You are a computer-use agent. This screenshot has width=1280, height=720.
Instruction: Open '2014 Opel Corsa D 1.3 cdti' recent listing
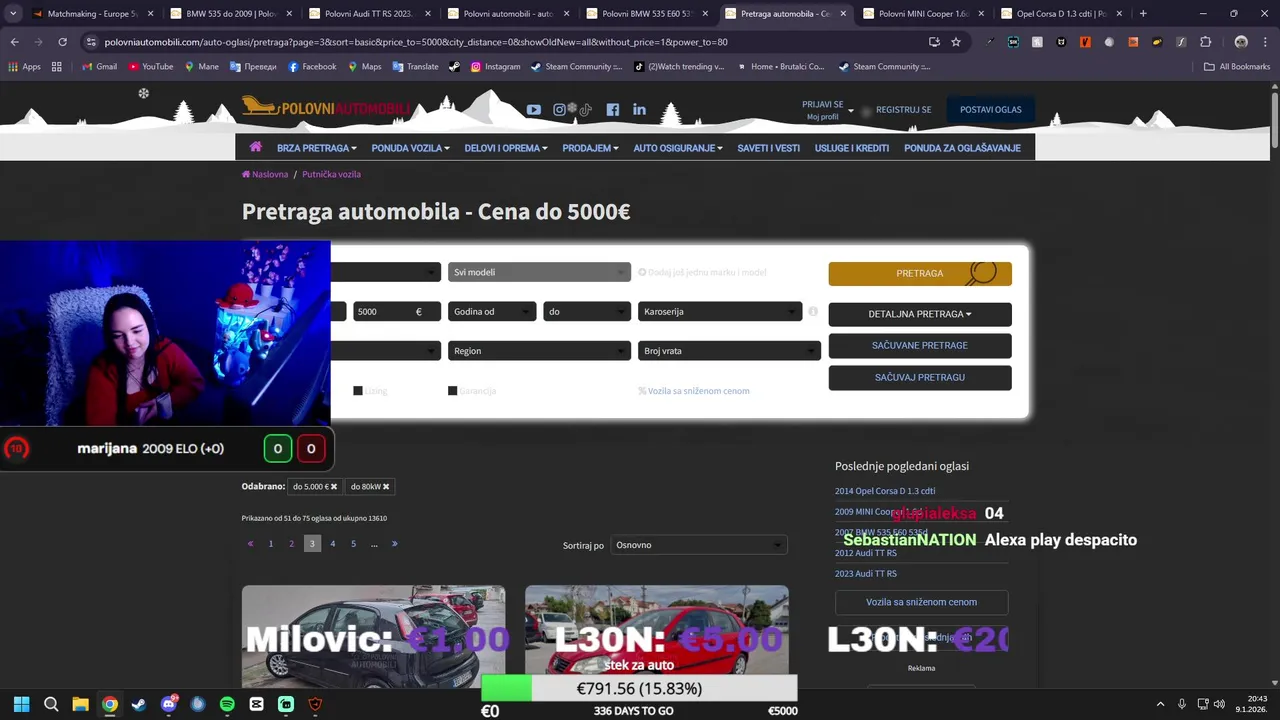click(885, 491)
